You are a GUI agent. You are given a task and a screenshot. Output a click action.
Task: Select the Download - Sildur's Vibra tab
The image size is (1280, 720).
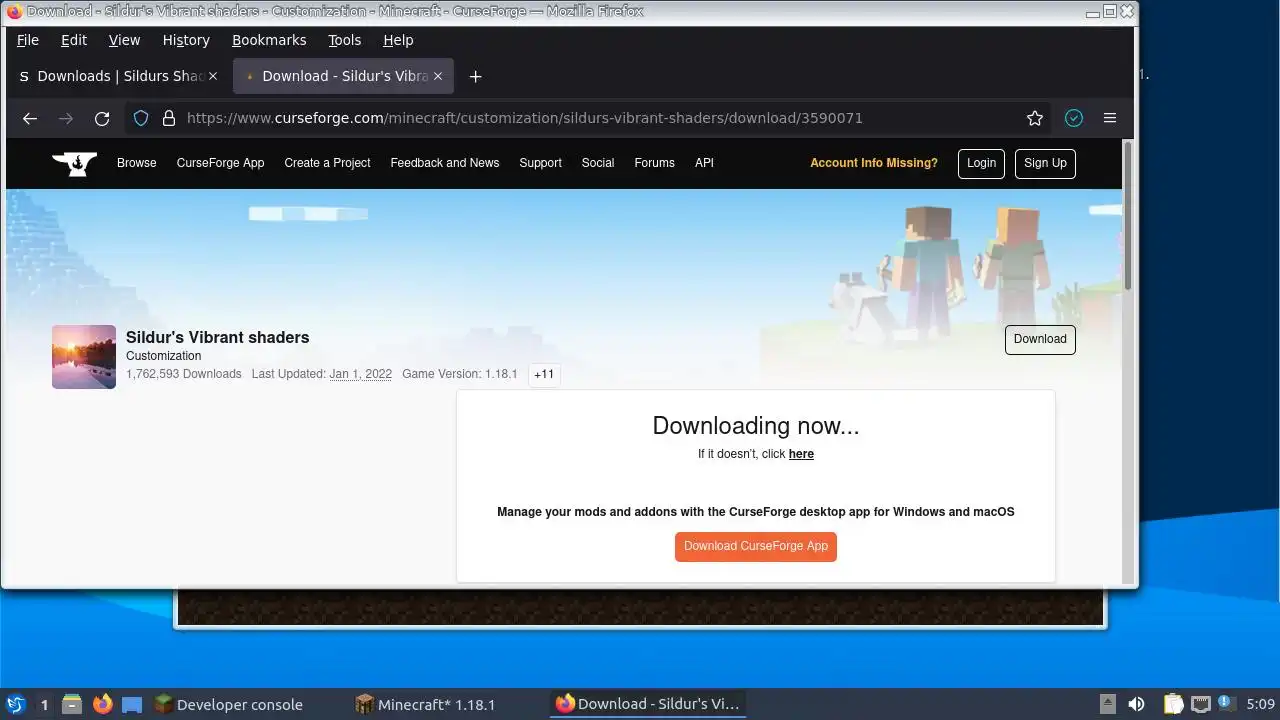pyautogui.click(x=343, y=76)
